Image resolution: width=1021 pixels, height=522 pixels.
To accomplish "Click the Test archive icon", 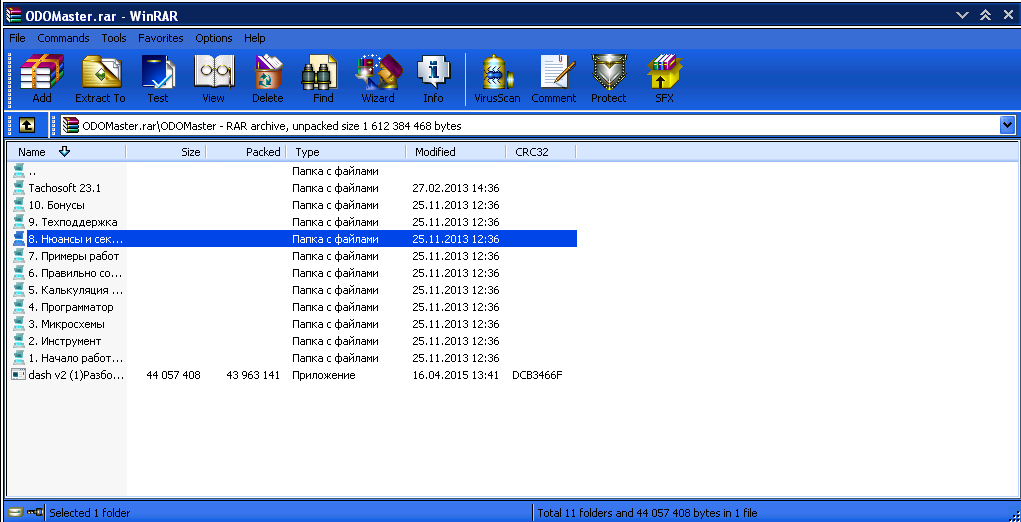I will [x=158, y=73].
